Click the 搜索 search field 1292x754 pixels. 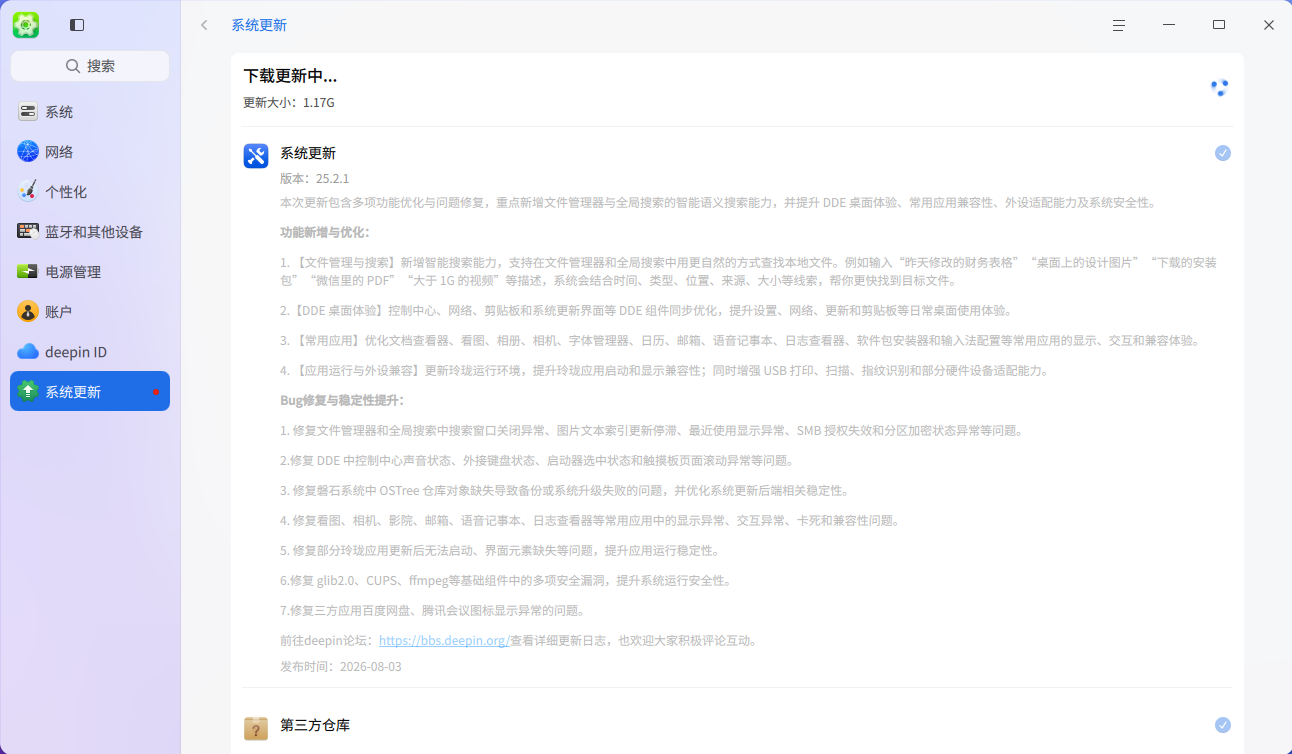click(x=90, y=66)
